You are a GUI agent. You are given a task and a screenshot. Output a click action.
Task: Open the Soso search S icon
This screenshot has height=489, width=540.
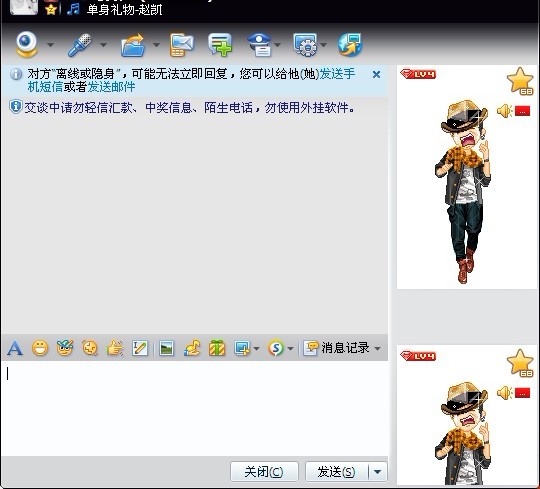276,348
